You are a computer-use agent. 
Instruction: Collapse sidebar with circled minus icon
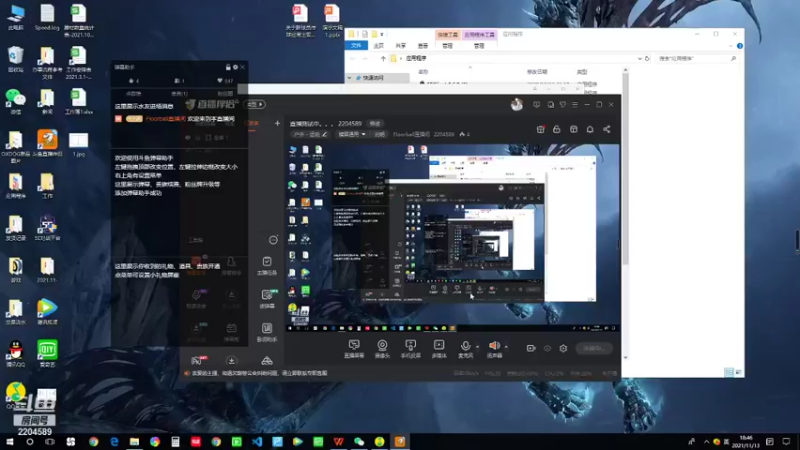point(273,240)
